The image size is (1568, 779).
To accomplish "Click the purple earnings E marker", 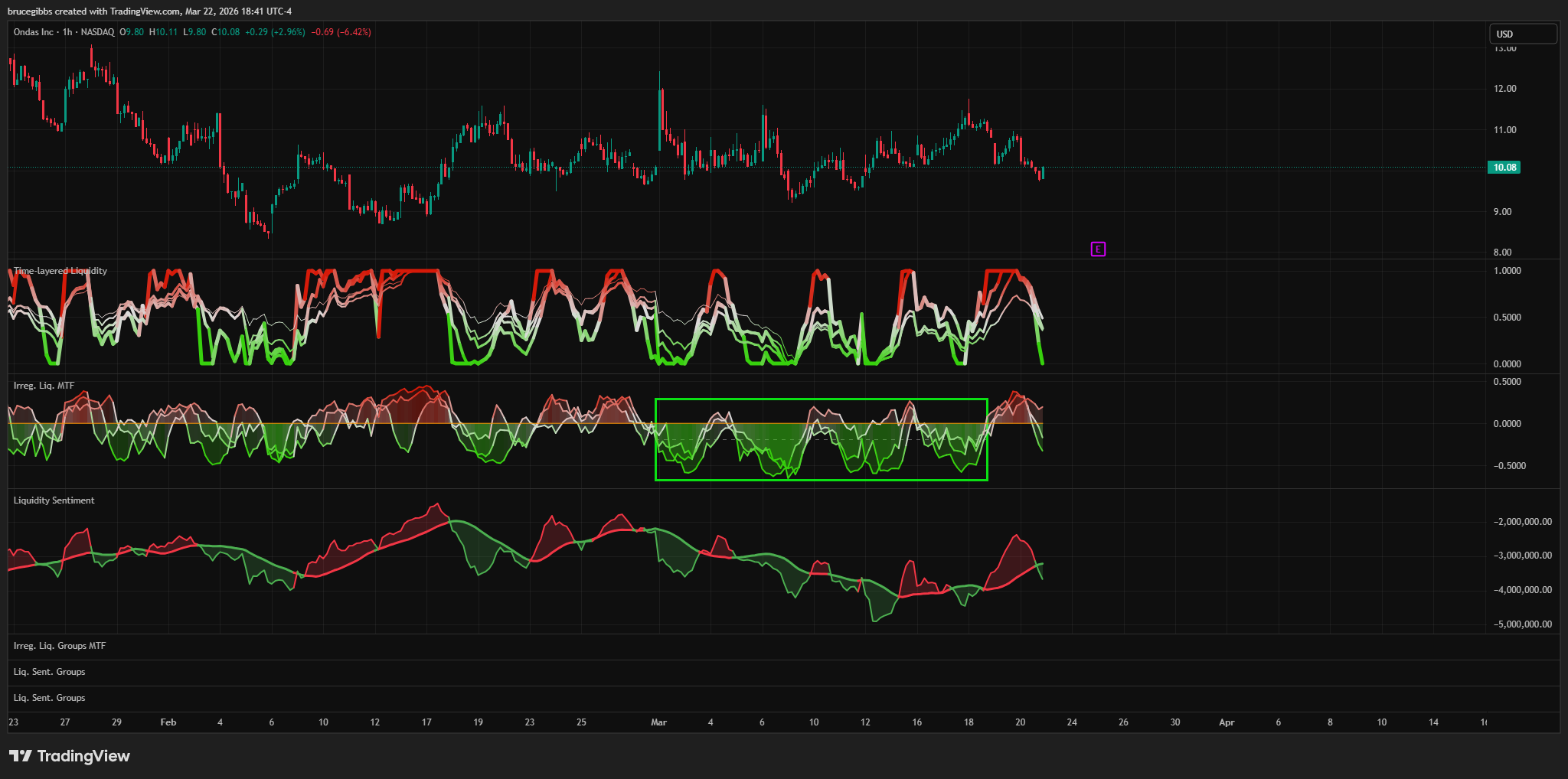I will [x=1098, y=249].
